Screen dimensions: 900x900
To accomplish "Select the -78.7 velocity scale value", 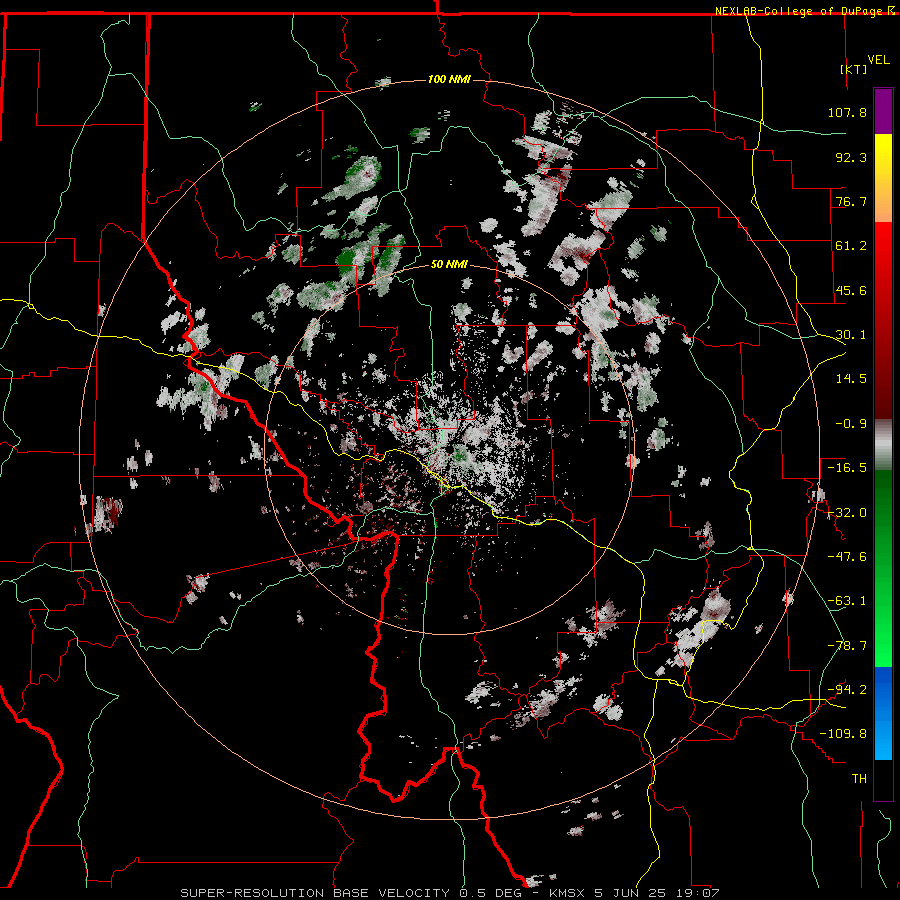I will [847, 646].
